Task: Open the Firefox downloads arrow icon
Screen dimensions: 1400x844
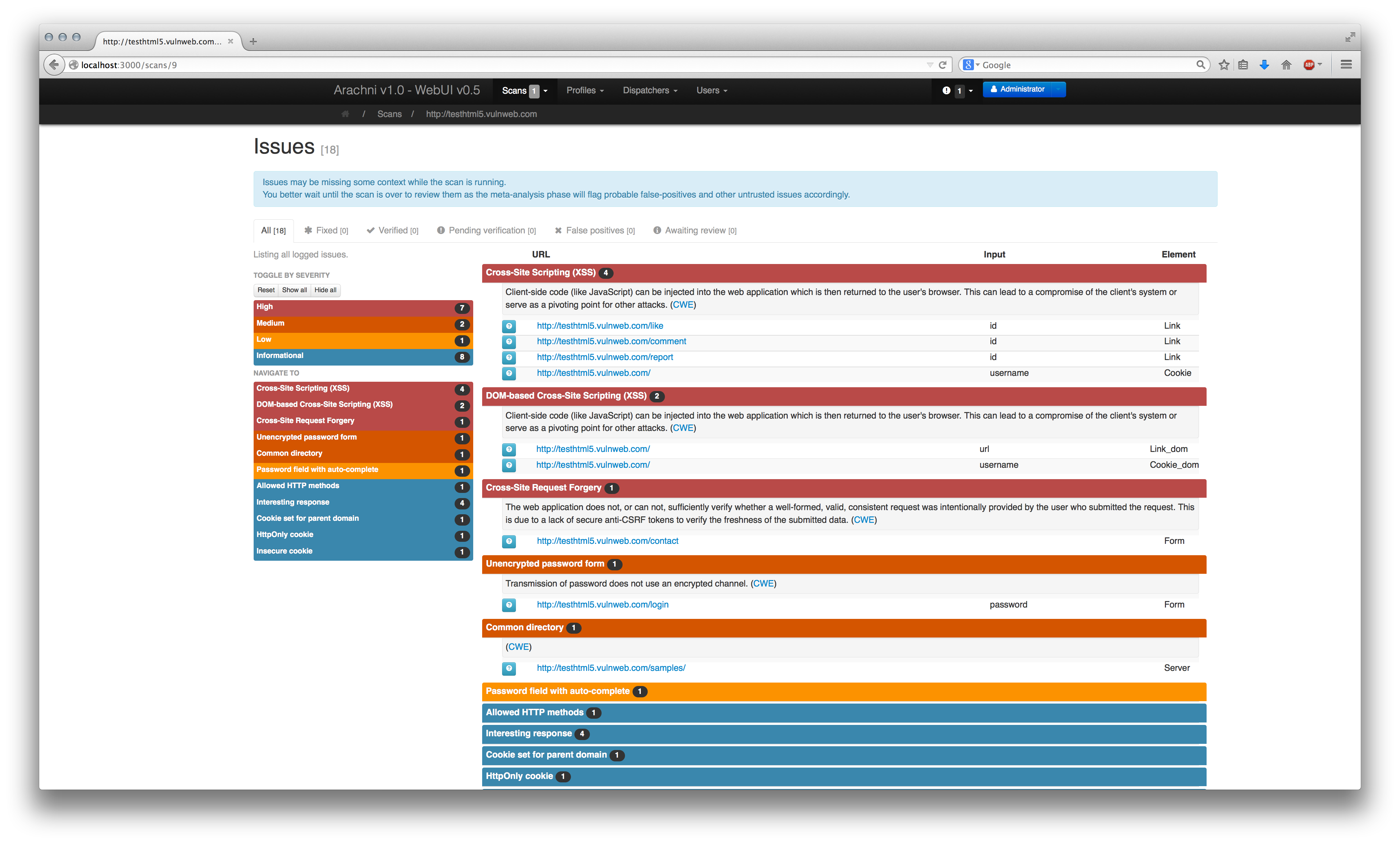Action: click(x=1264, y=65)
